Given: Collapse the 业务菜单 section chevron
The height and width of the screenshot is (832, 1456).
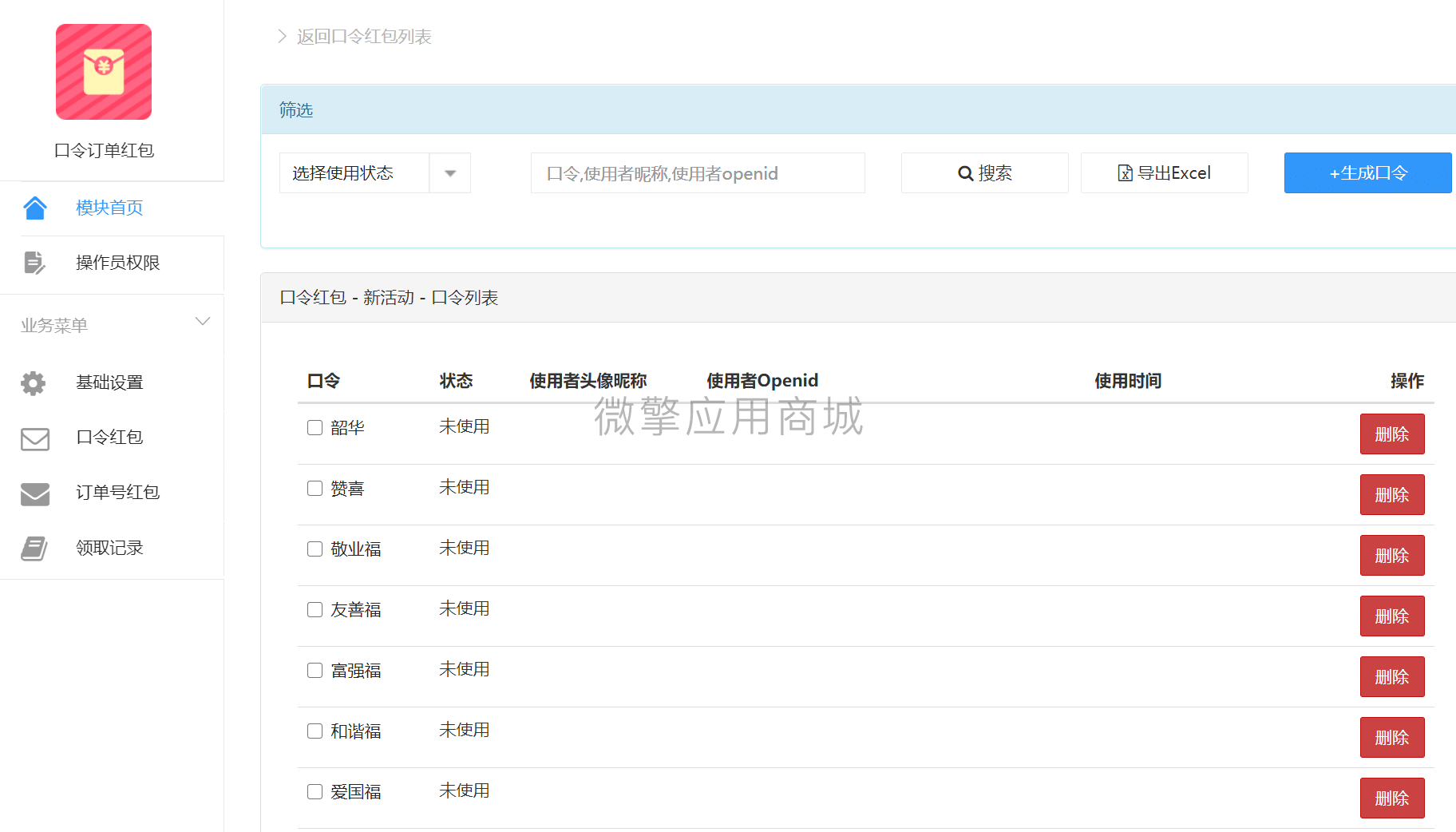Looking at the screenshot, I should [x=203, y=321].
